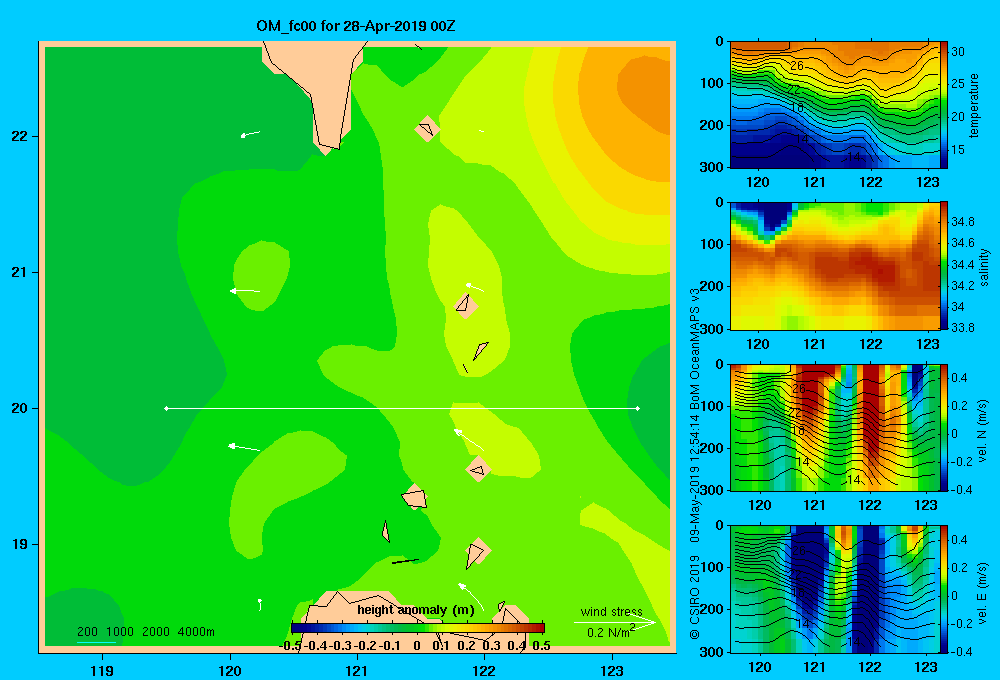The width and height of the screenshot is (1000, 680).
Task: Click the "200 1000 2000 4000m" depth legend
Action: pos(145,632)
